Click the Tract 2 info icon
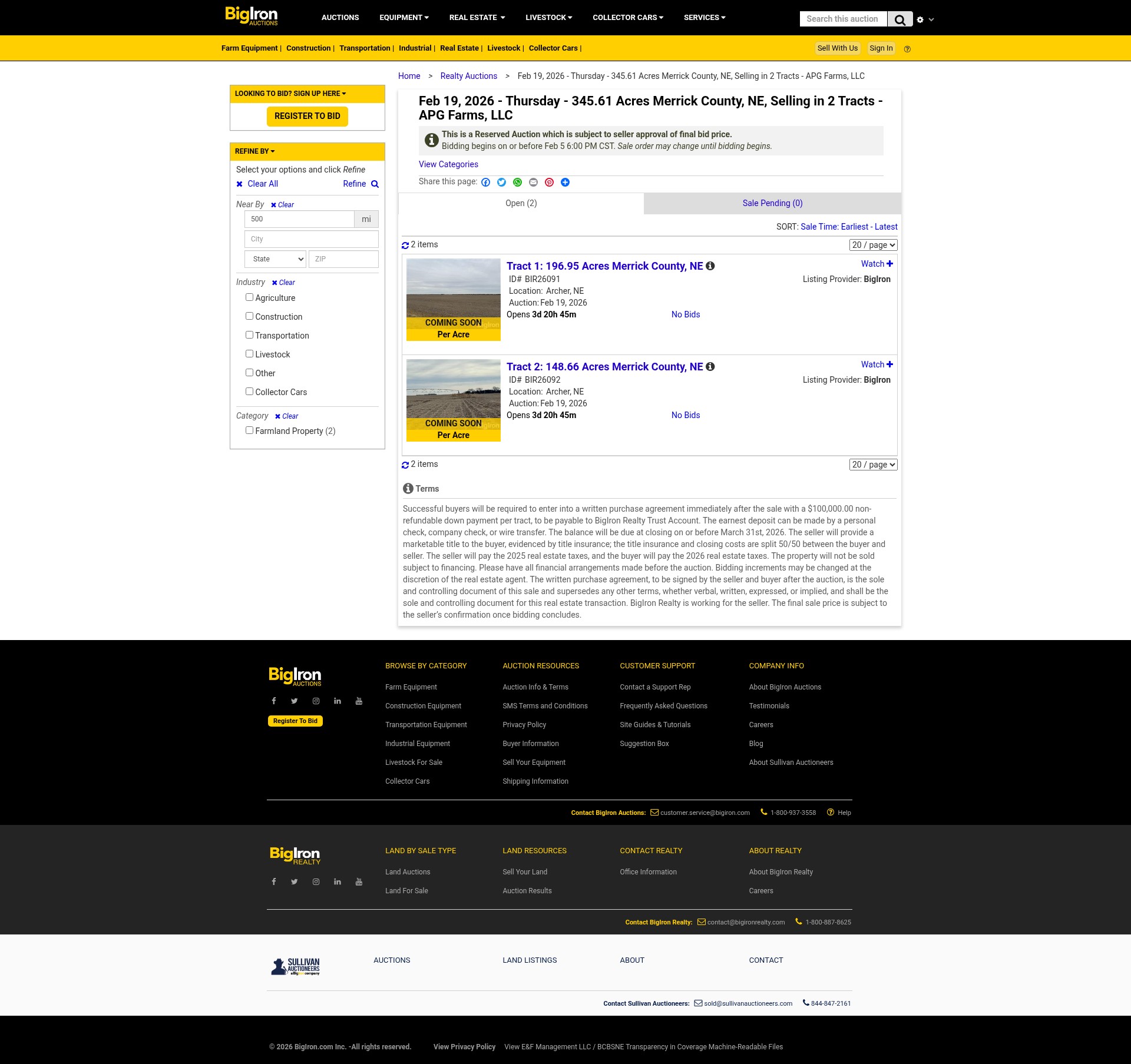Viewport: 1131px width, 1064px height. 710,367
